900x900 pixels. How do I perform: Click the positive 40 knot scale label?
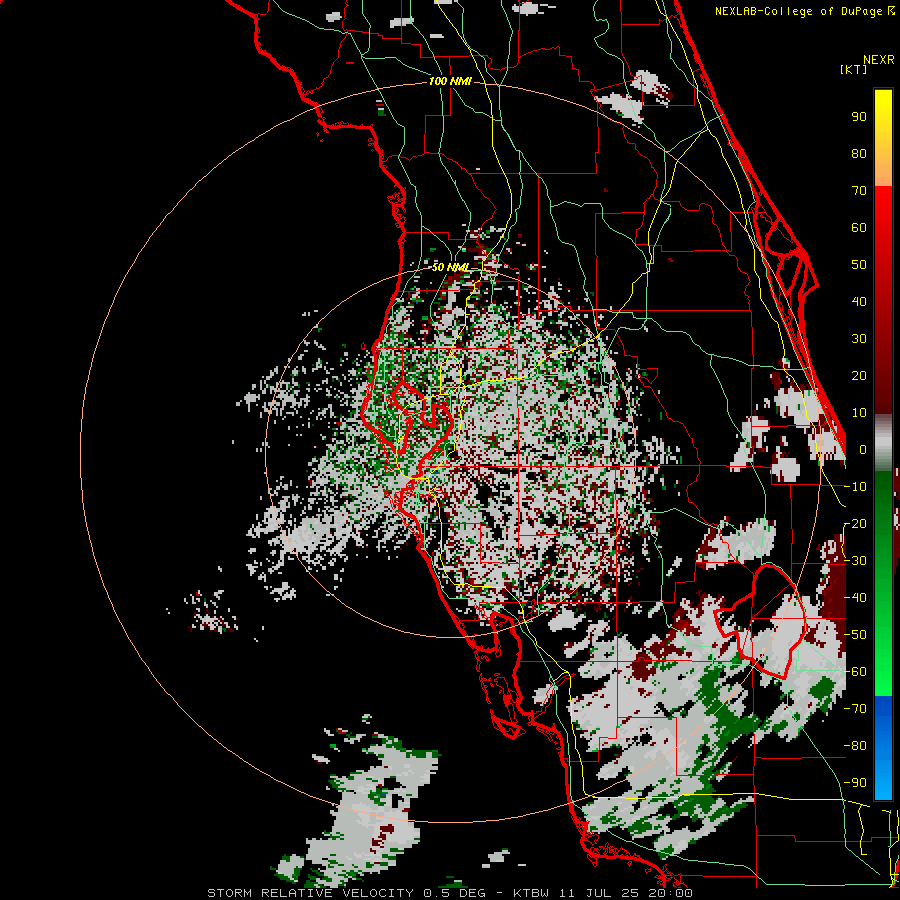click(x=859, y=301)
